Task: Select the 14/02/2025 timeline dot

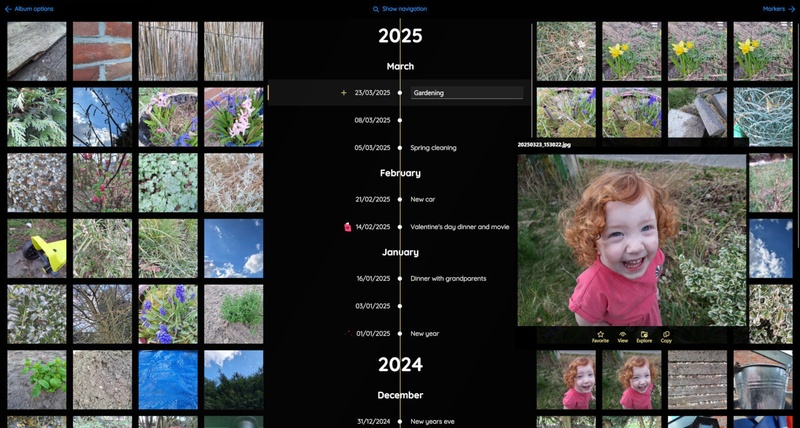Action: [399, 227]
